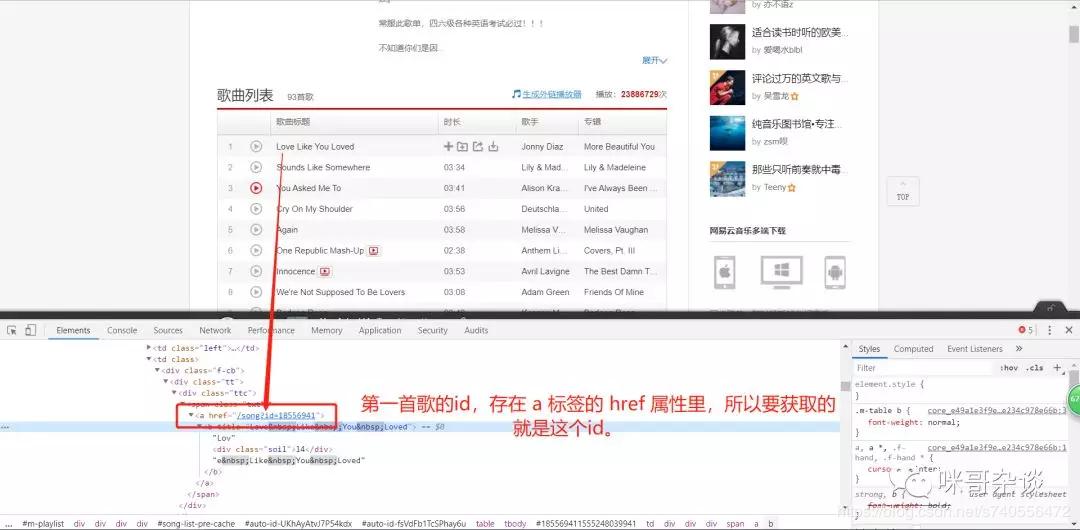The width and height of the screenshot is (1080, 530).
Task: Toggle the DevTools device toolbar icon
Action: coord(30,330)
